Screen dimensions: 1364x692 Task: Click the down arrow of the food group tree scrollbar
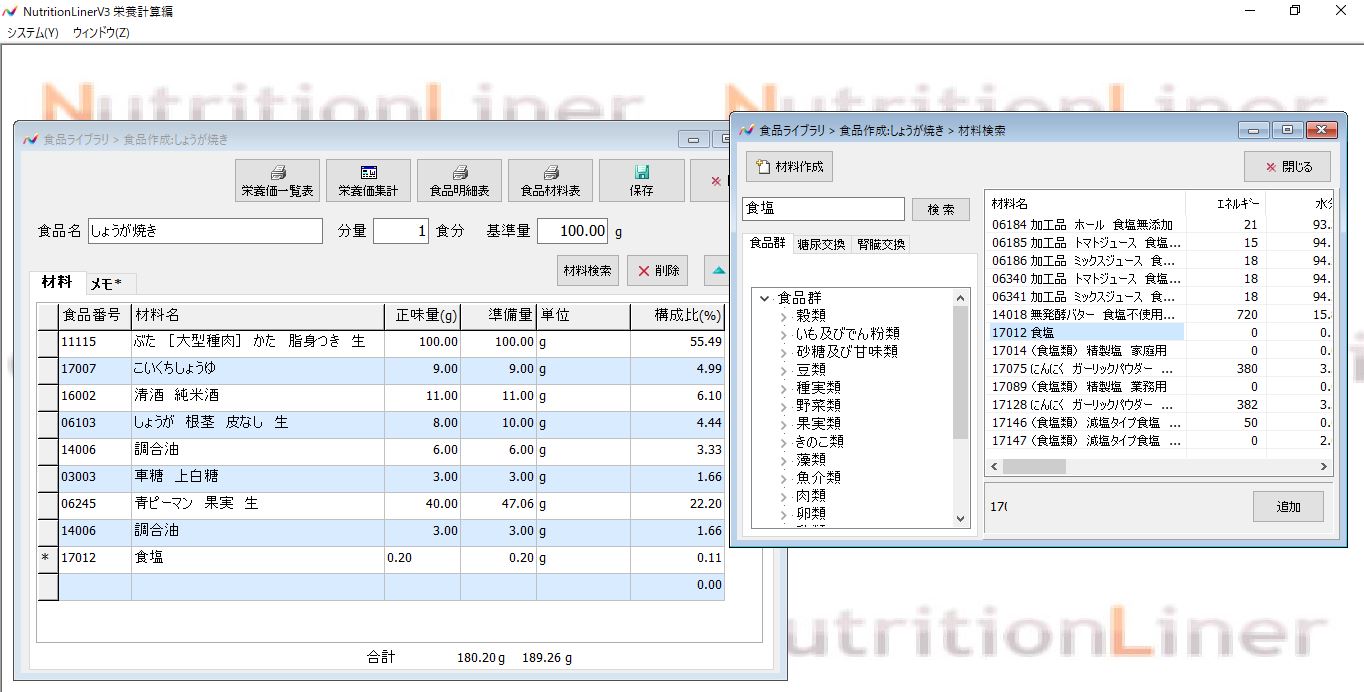961,518
